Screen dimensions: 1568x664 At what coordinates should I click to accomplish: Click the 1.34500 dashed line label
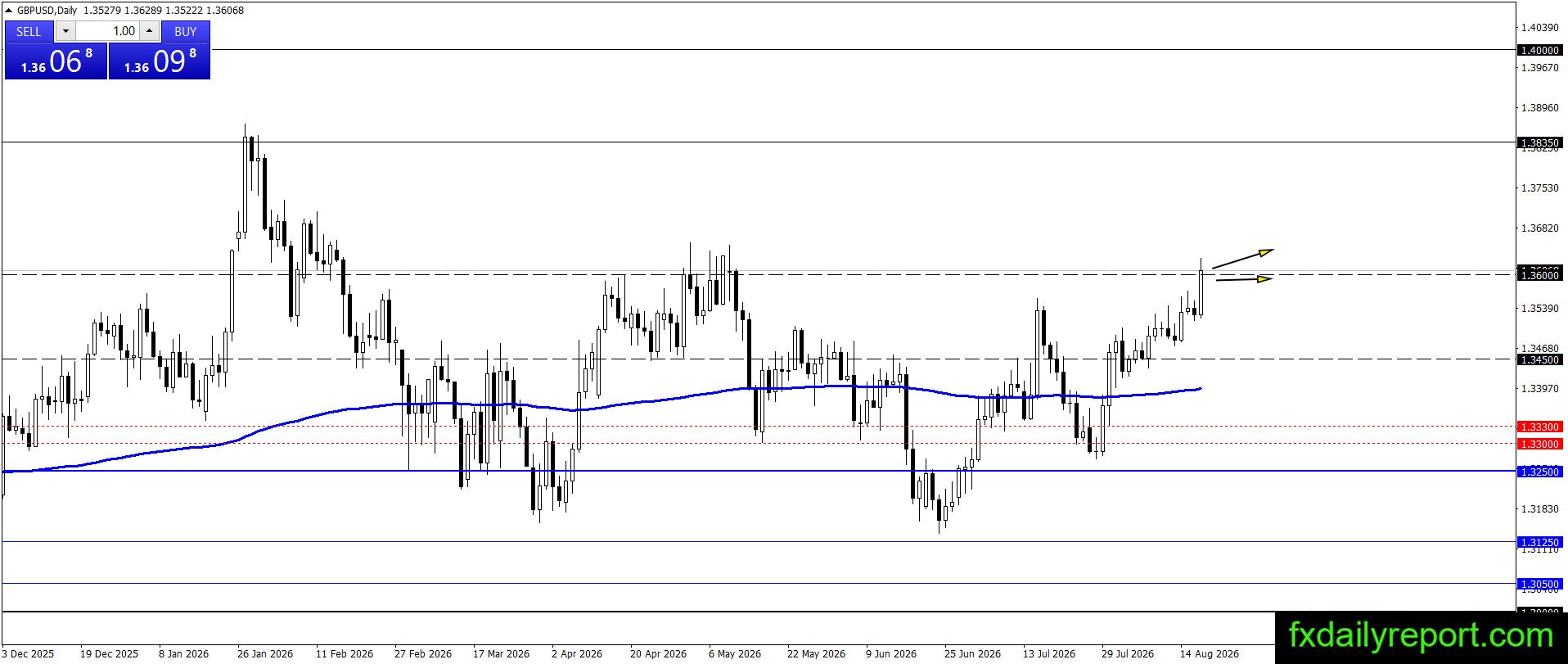(x=1539, y=359)
